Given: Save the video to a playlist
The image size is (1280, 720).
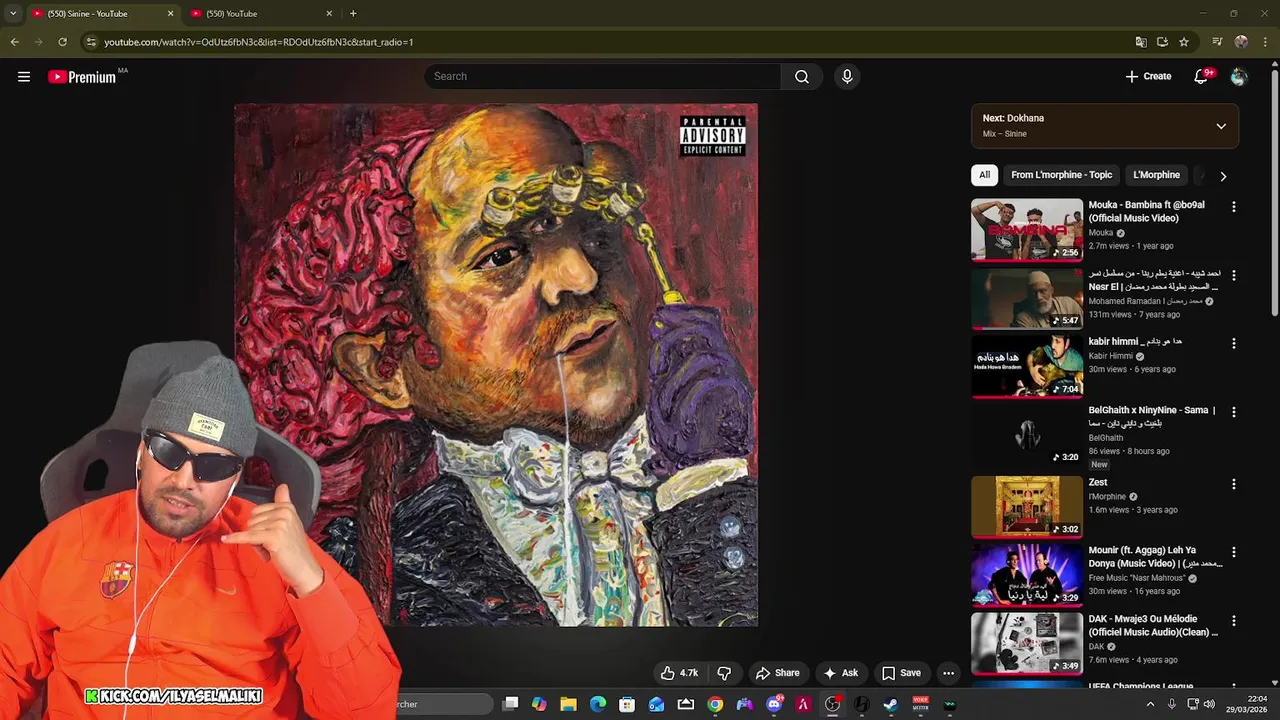Looking at the screenshot, I should [901, 673].
